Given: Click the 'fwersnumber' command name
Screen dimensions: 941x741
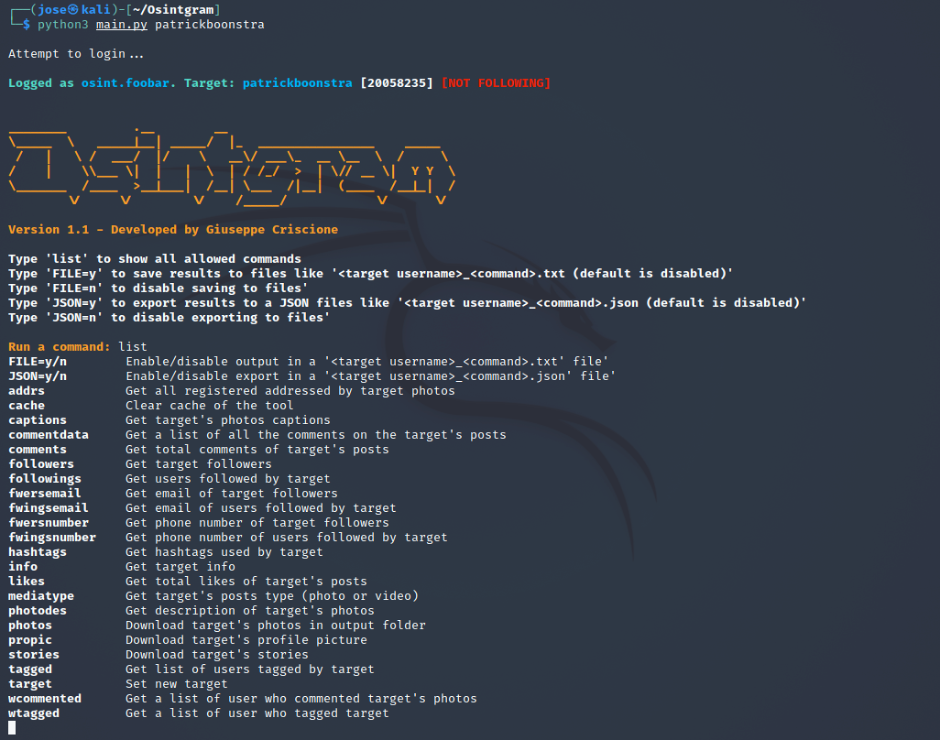Looking at the screenshot, I should click(48, 523).
